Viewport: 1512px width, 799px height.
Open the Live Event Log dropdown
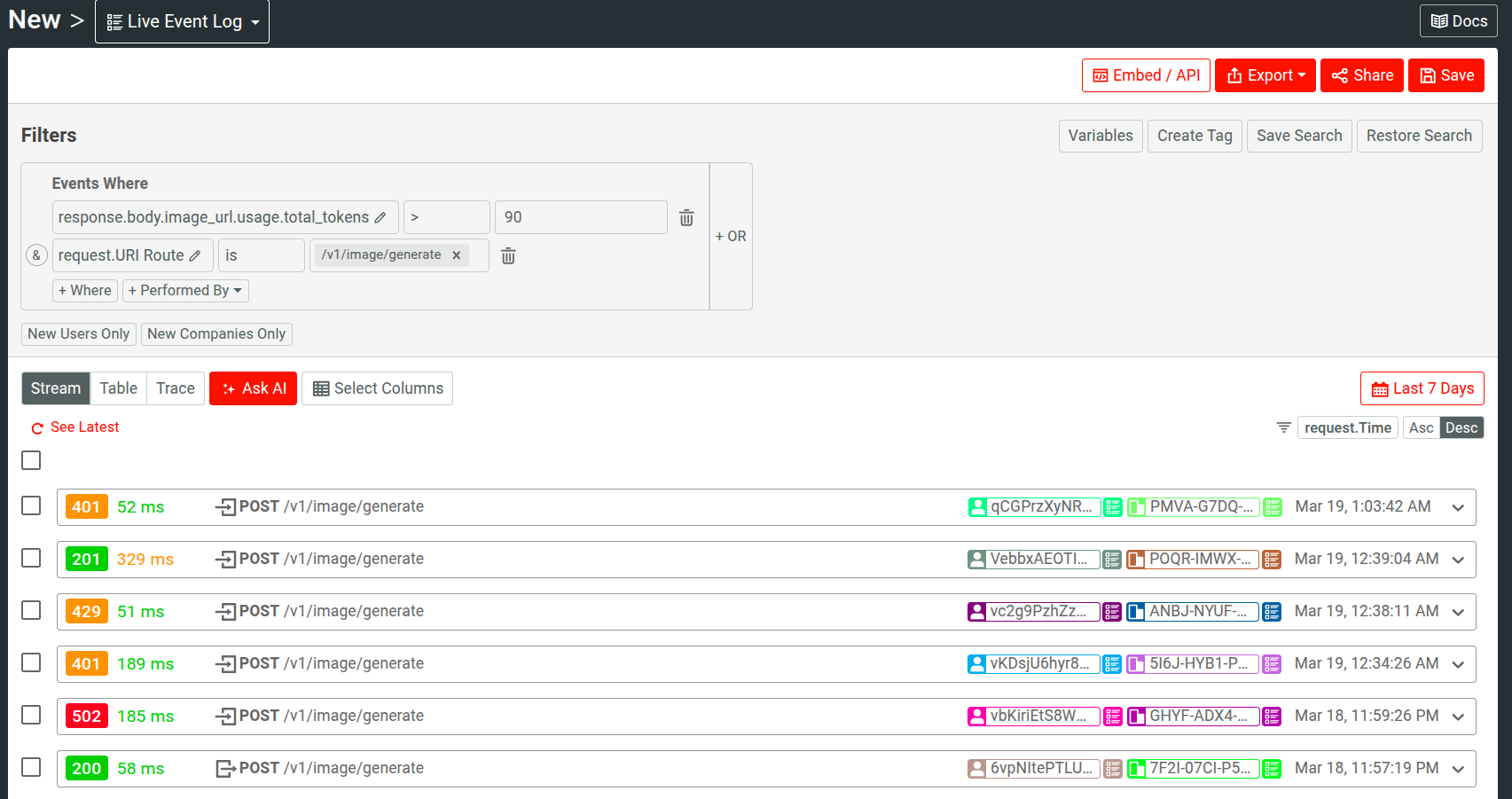(182, 20)
